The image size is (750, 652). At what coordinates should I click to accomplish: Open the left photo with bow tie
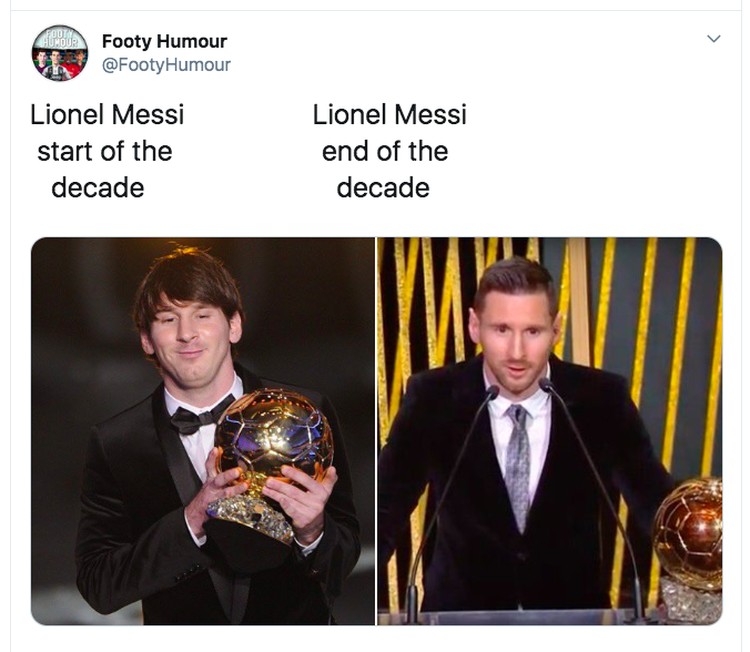[203, 431]
